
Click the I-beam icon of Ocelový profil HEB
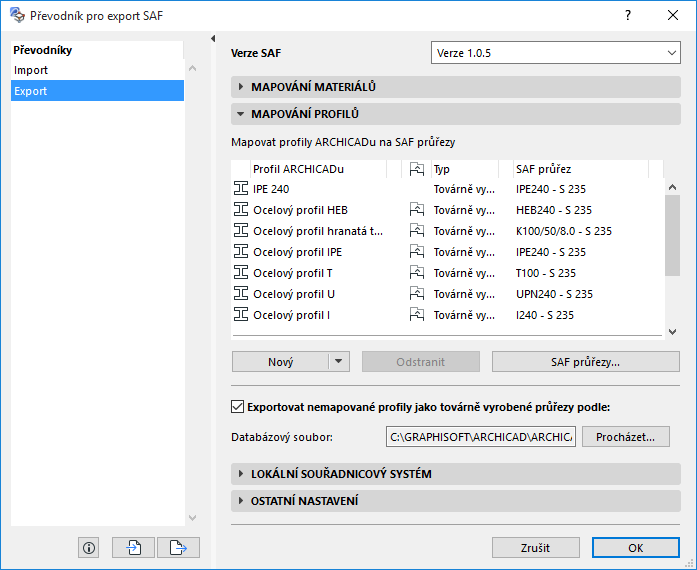point(240,209)
